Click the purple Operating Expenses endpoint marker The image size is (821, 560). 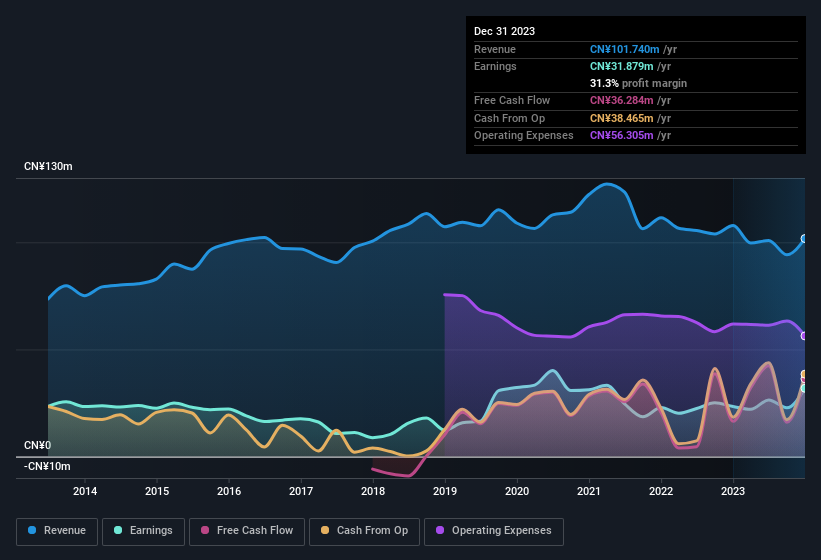pos(804,336)
